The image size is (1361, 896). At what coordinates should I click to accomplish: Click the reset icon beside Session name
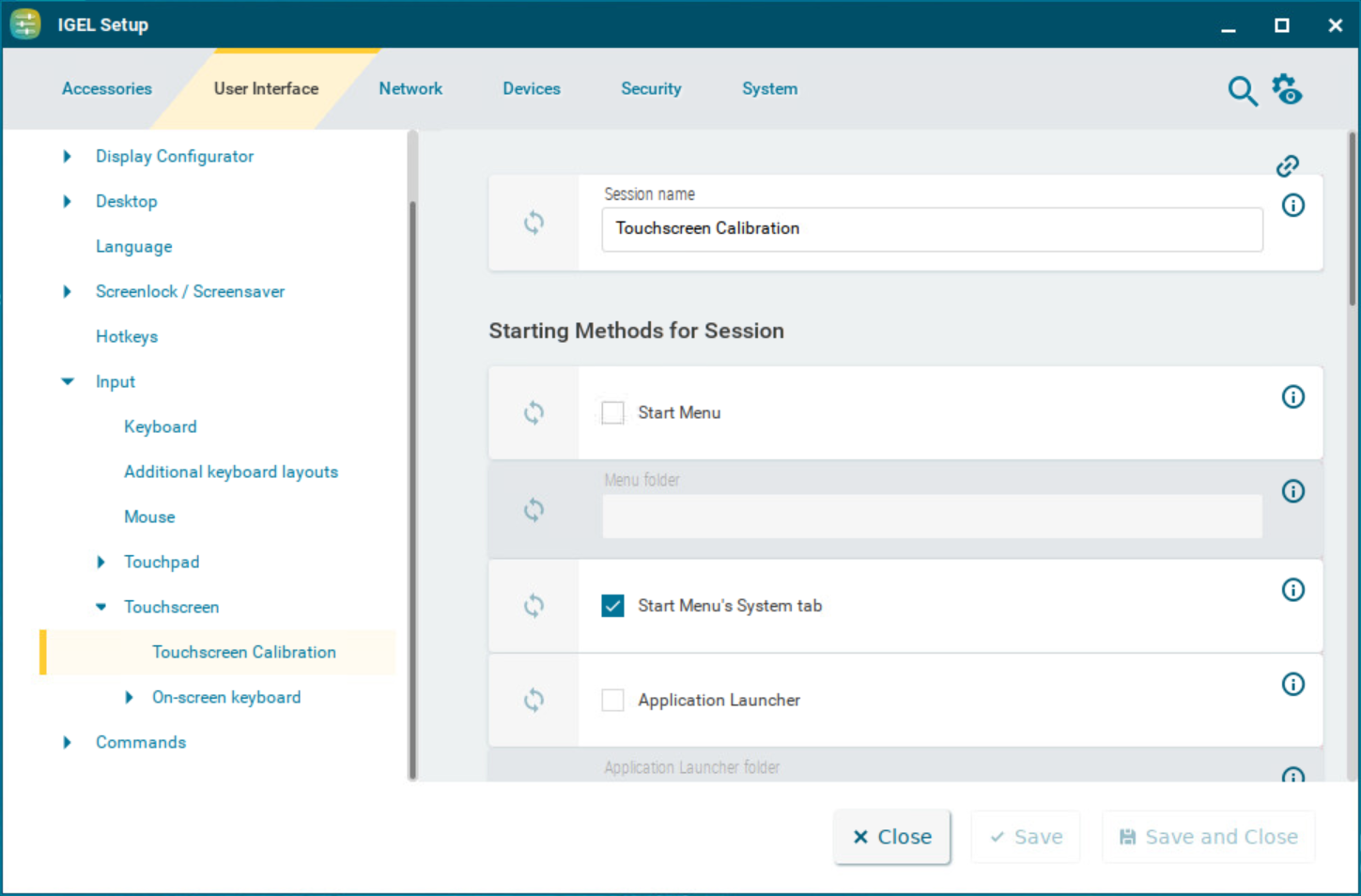[534, 223]
